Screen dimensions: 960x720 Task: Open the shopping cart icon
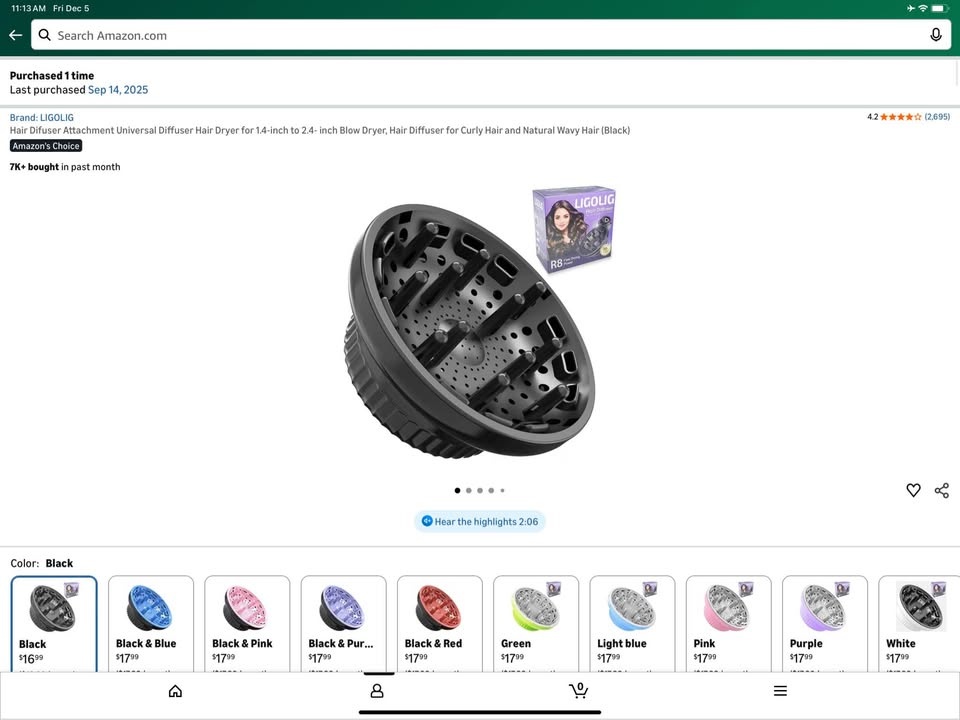click(x=578, y=691)
